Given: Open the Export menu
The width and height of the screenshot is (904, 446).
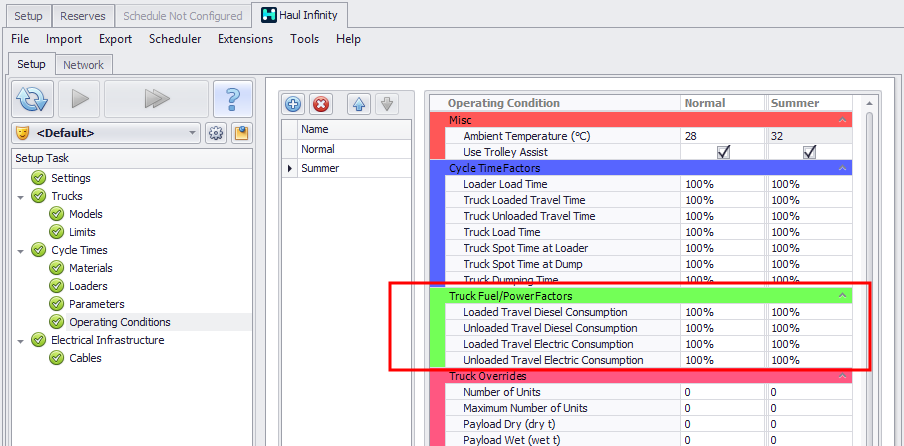Looking at the screenshot, I should 115,39.
